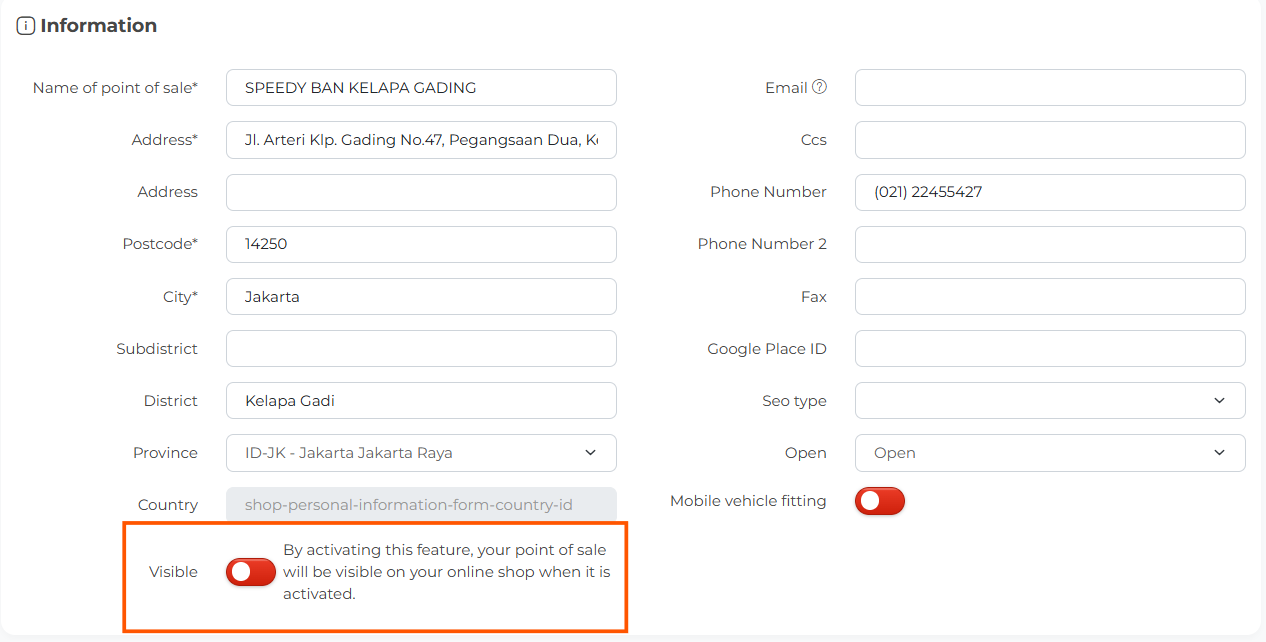Click the Ccs input field

point(1050,140)
